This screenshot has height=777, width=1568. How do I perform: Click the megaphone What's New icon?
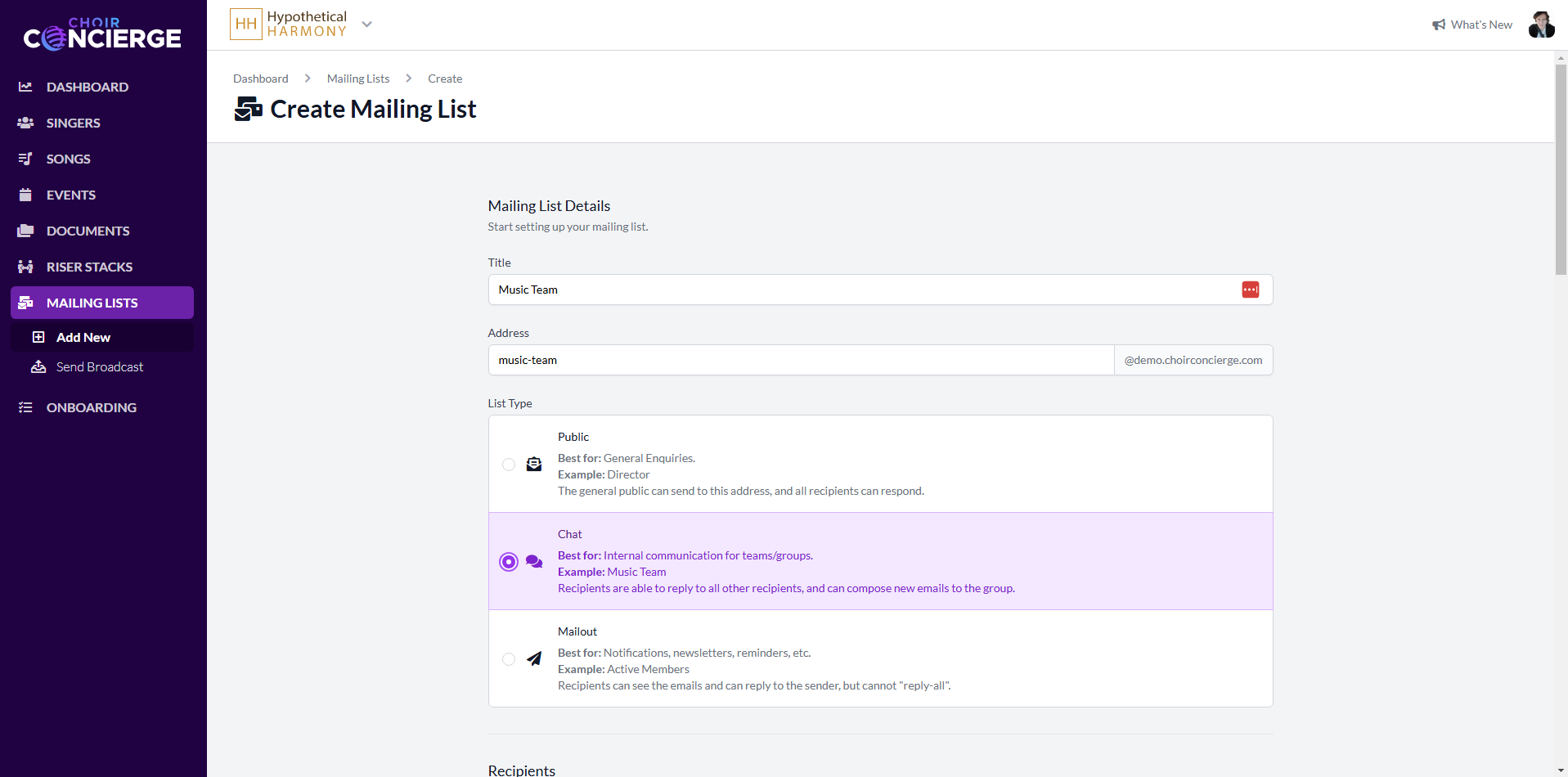pos(1439,25)
